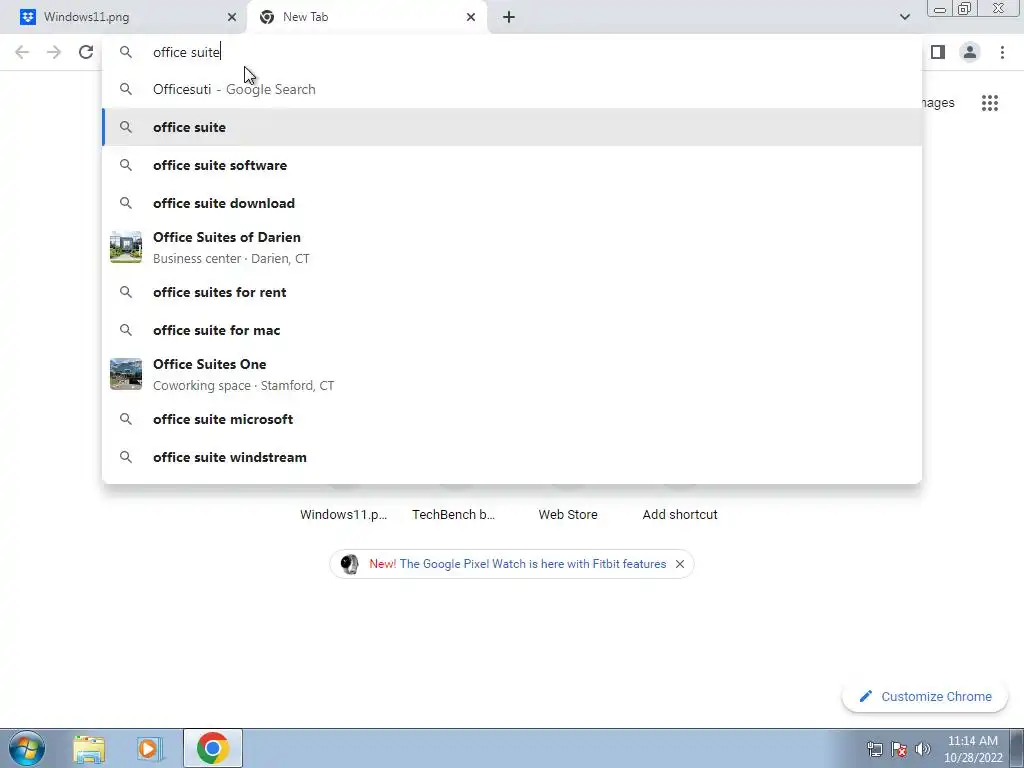1024x768 pixels.
Task: Open the 'Office Suites of Darien' suggestion
Action: (512, 248)
